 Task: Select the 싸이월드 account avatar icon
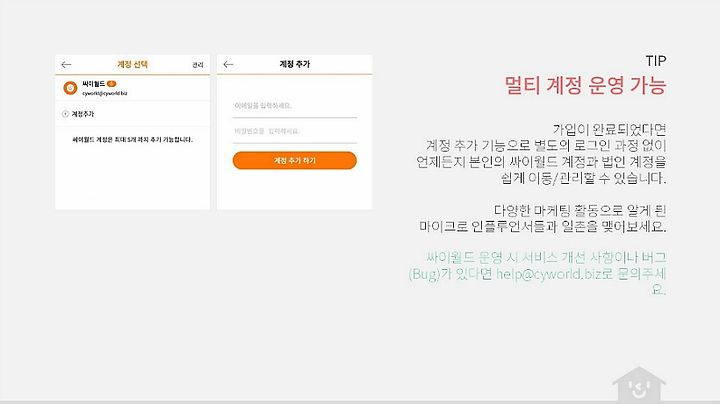click(70, 88)
